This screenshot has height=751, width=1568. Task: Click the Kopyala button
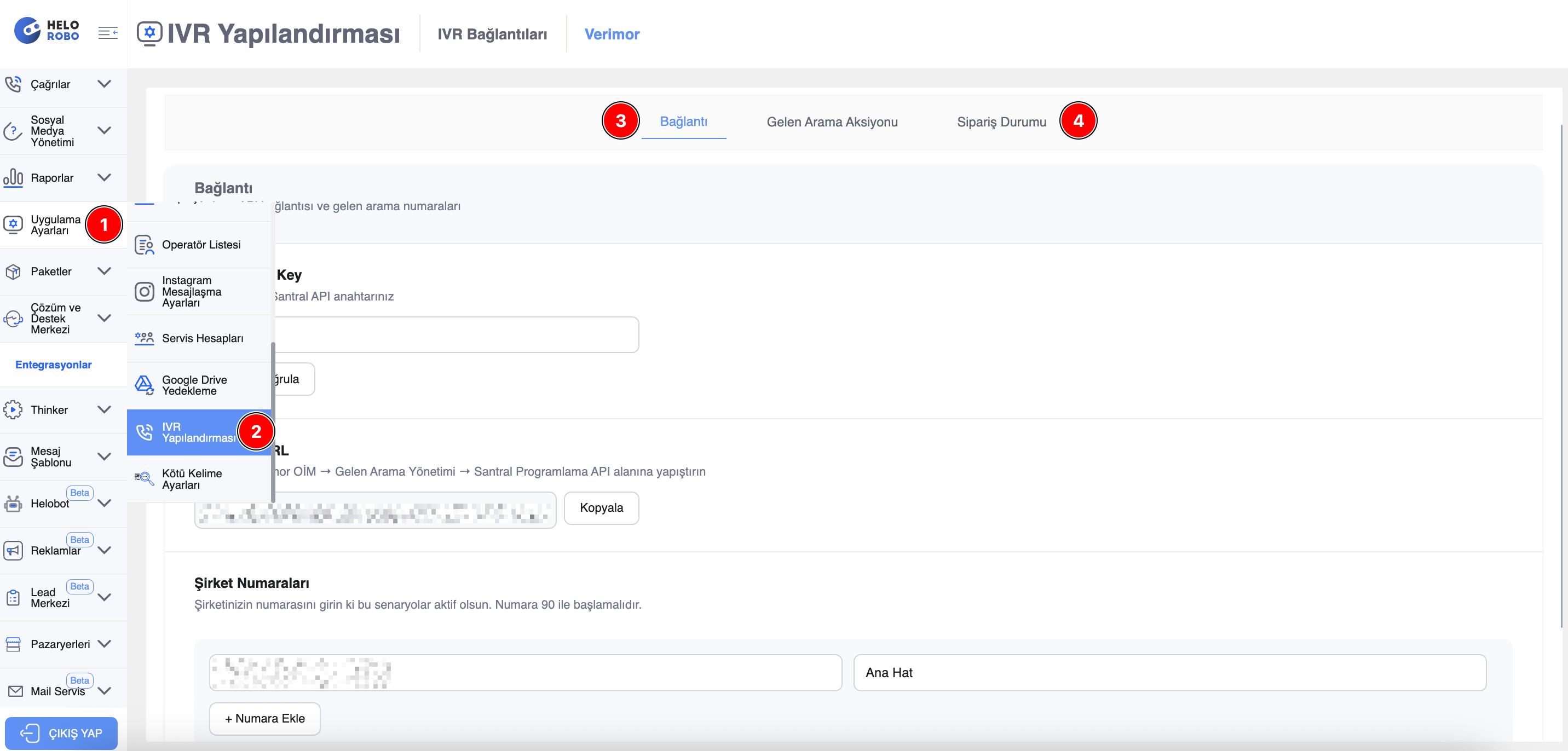601,507
